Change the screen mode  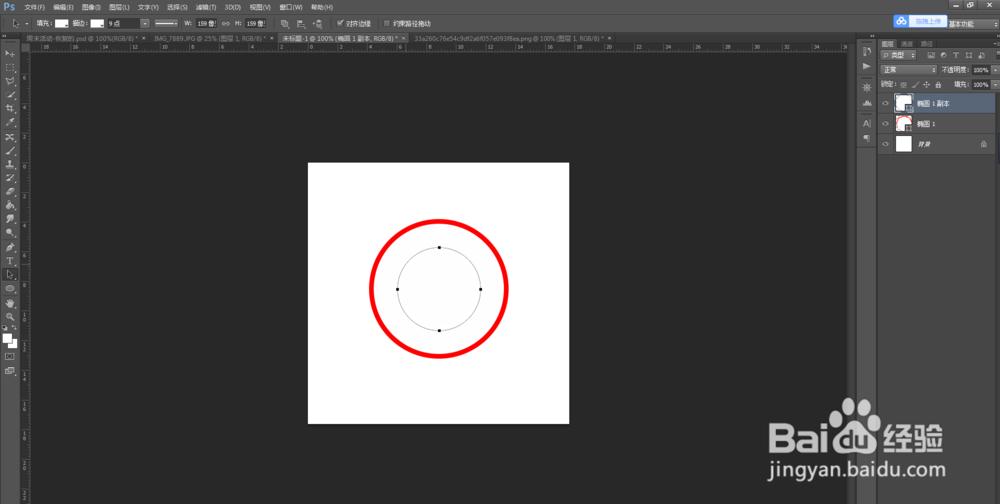pos(10,371)
